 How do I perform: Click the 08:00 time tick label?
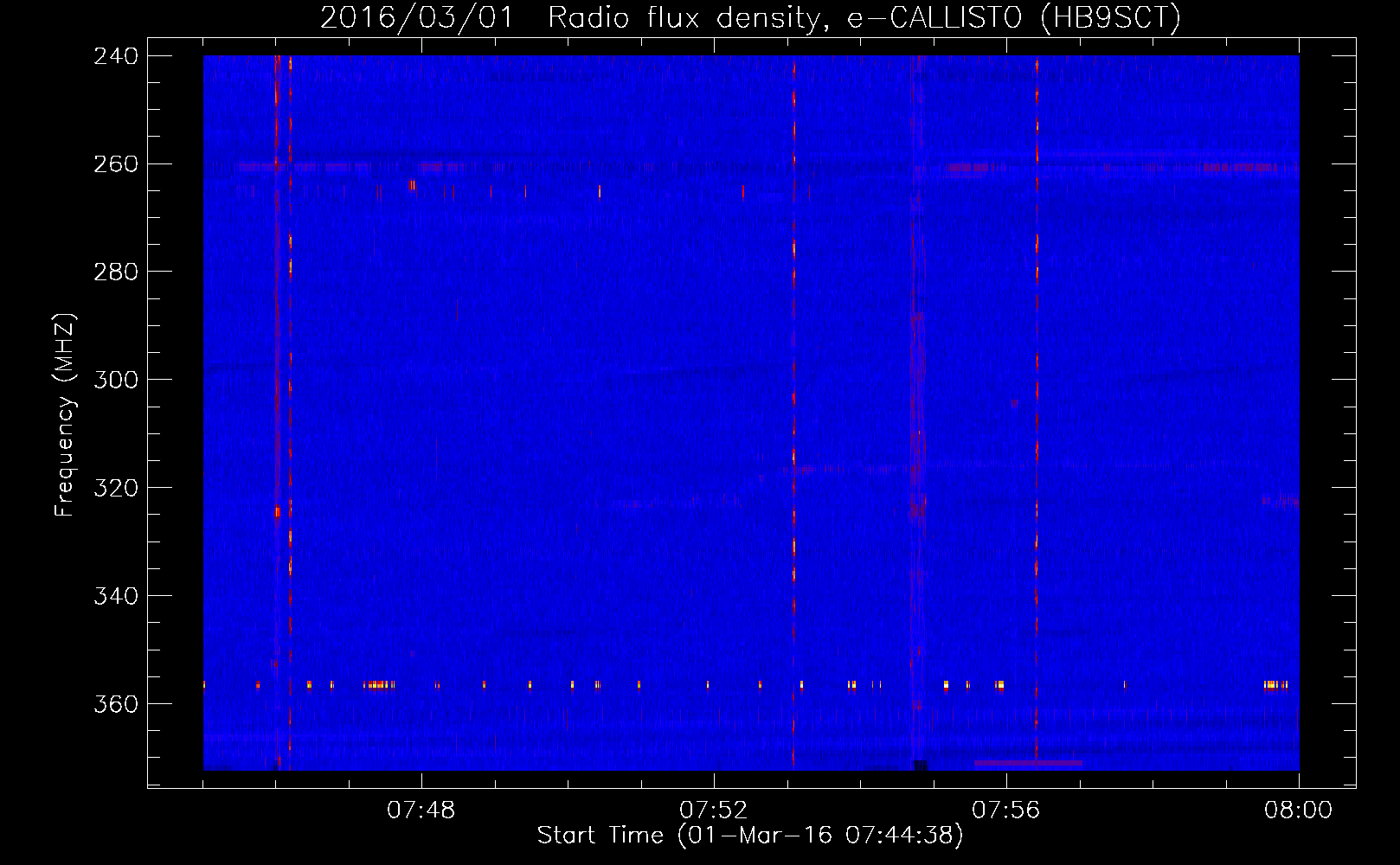click(x=1299, y=811)
